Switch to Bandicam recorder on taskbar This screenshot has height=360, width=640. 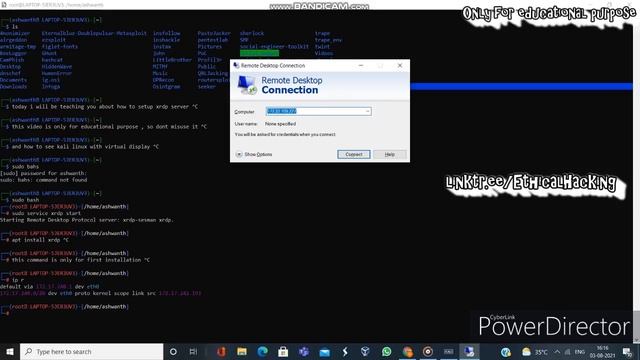coord(428,351)
